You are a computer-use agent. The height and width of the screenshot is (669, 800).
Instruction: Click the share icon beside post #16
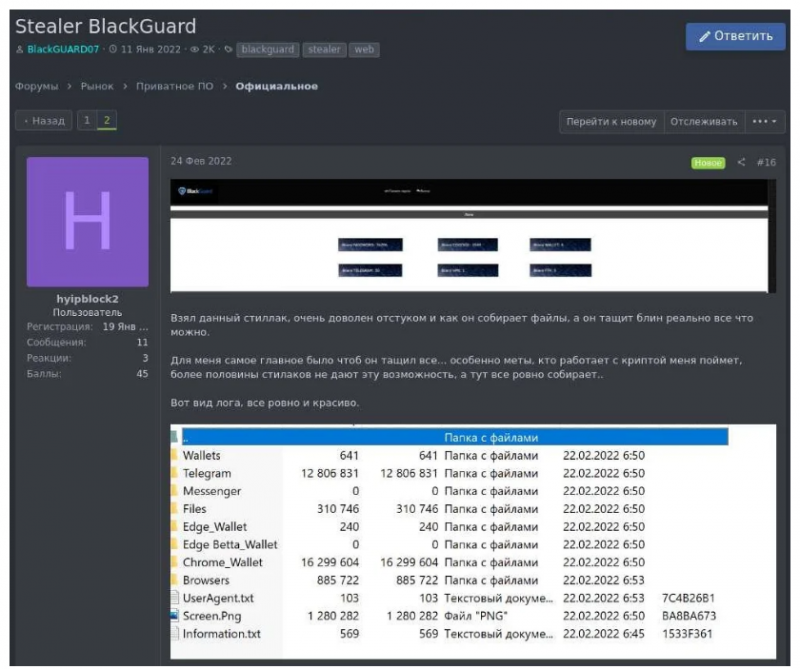pyautogui.click(x=741, y=162)
